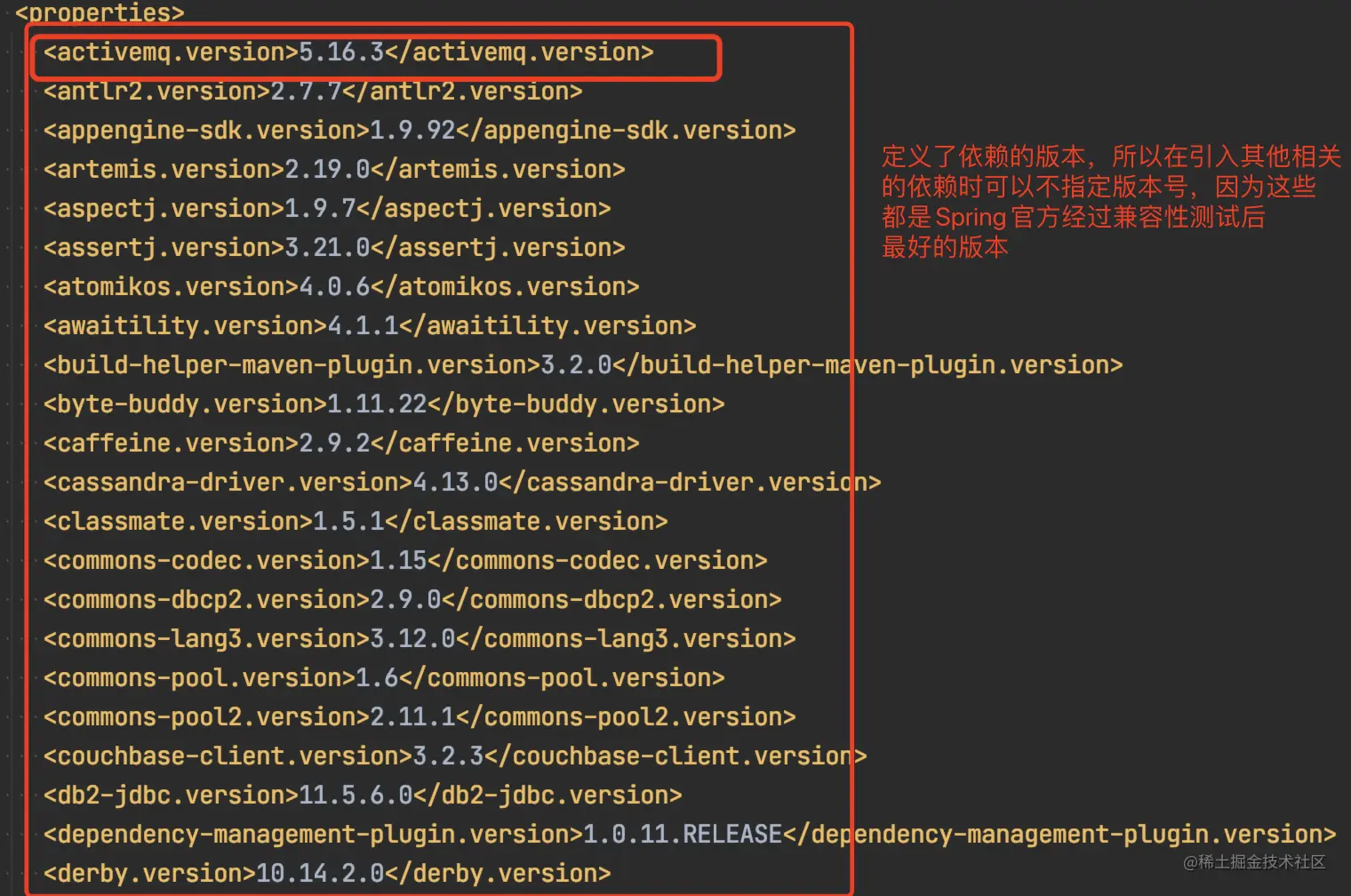Image resolution: width=1351 pixels, height=896 pixels.
Task: Click the appengine-sdk.version 1.9.92 line
Action: point(420,131)
